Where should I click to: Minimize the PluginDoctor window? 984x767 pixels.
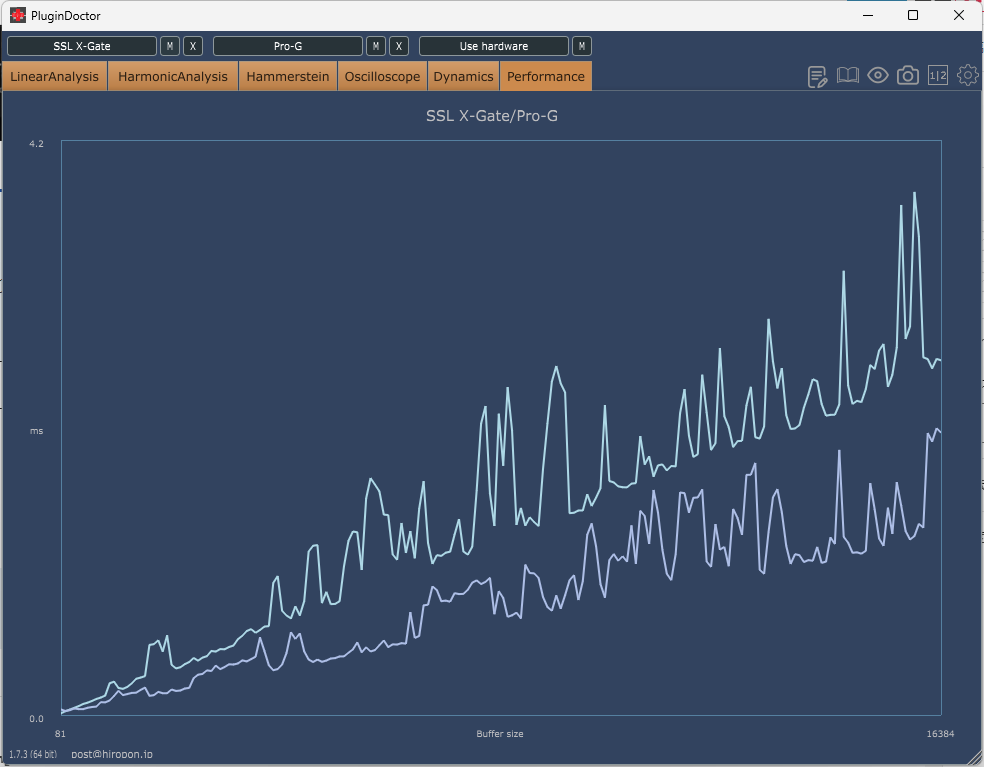[868, 15]
